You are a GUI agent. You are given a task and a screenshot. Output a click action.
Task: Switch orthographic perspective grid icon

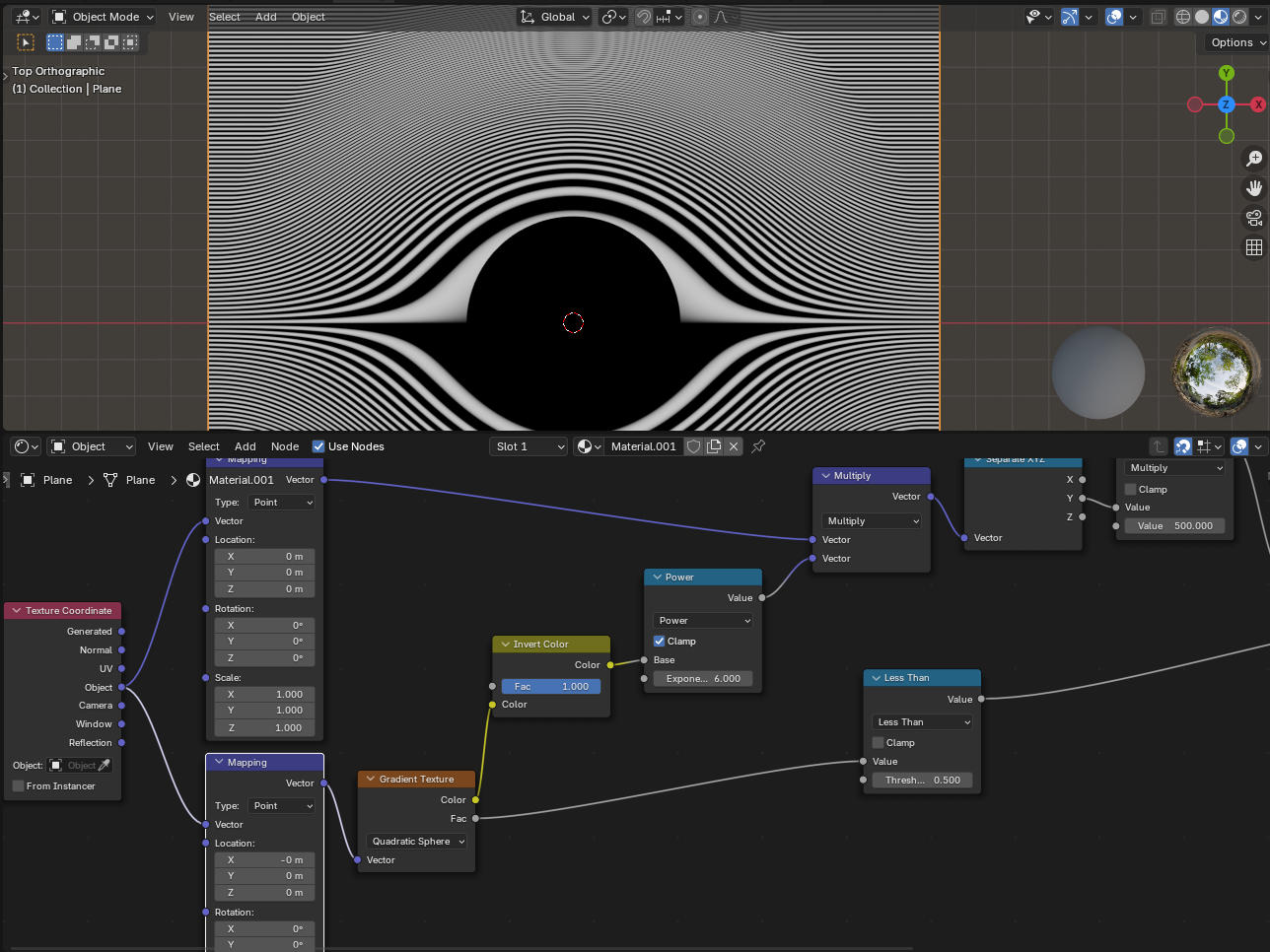[x=1254, y=247]
